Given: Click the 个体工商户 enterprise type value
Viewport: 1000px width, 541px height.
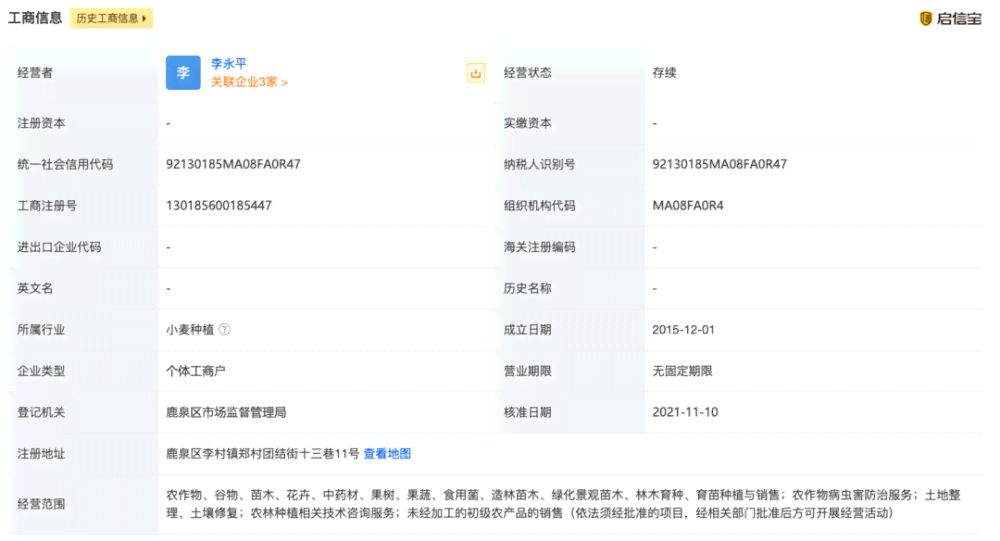Looking at the screenshot, I should [195, 371].
